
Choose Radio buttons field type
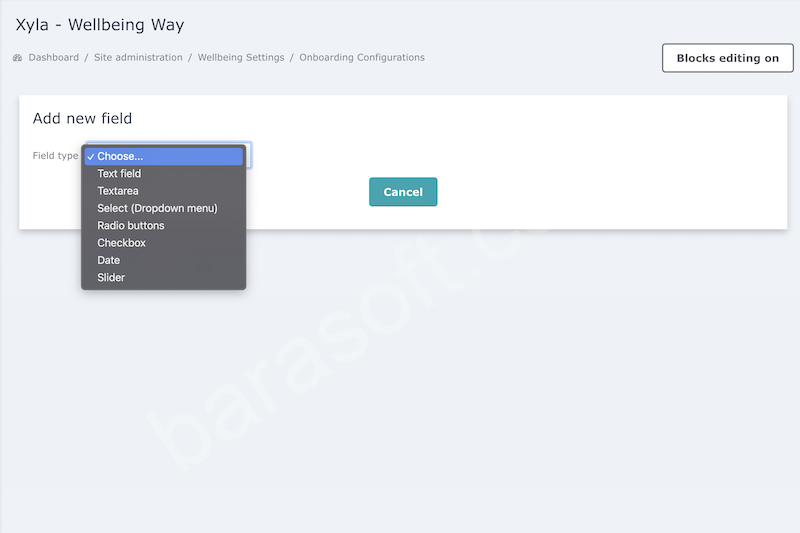163,226
